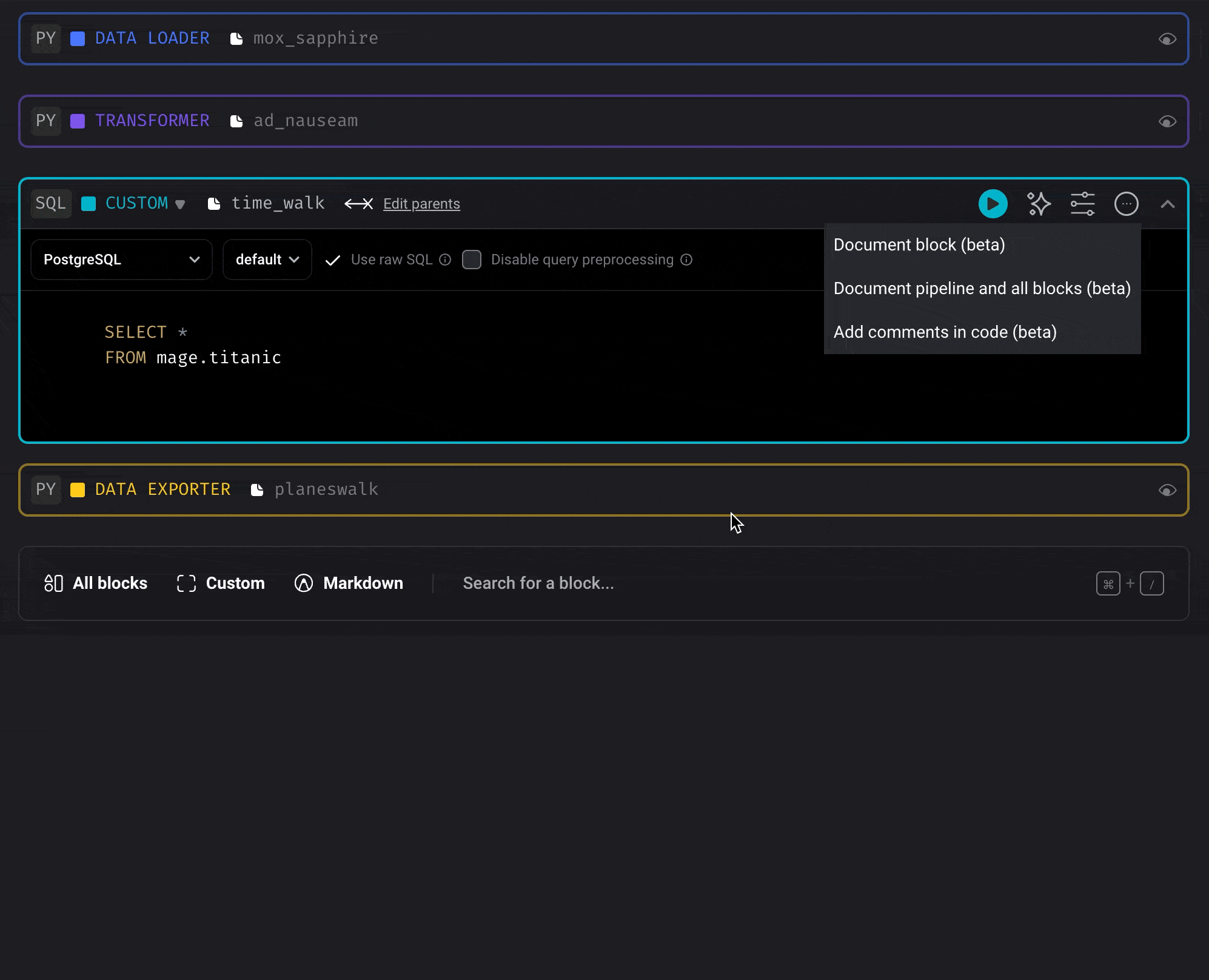Click the Custom block button
The width and height of the screenshot is (1209, 980).
click(221, 583)
